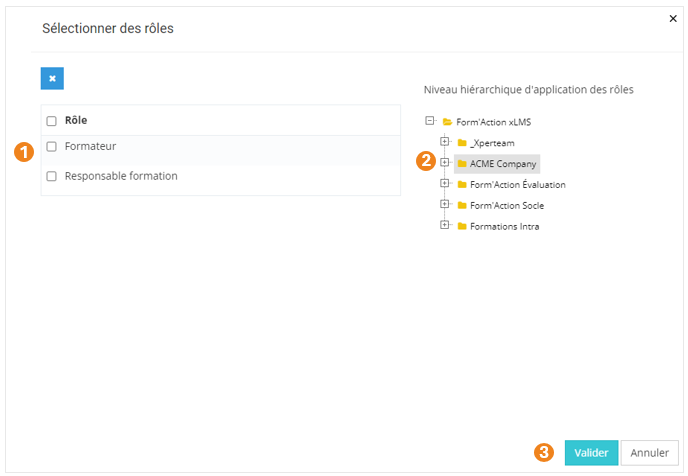Image resolution: width=688 pixels, height=476 pixels.
Task: Click the ACME Company folder icon
Action: (462, 163)
